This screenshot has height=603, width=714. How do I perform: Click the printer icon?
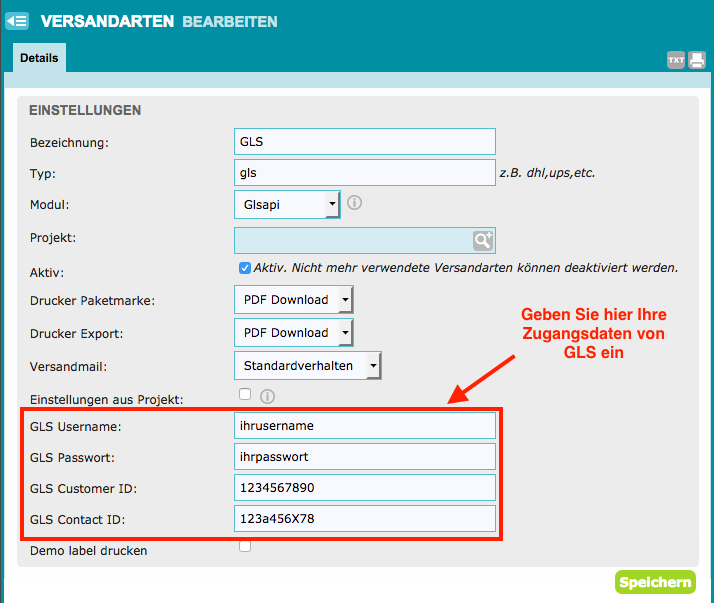[696, 60]
